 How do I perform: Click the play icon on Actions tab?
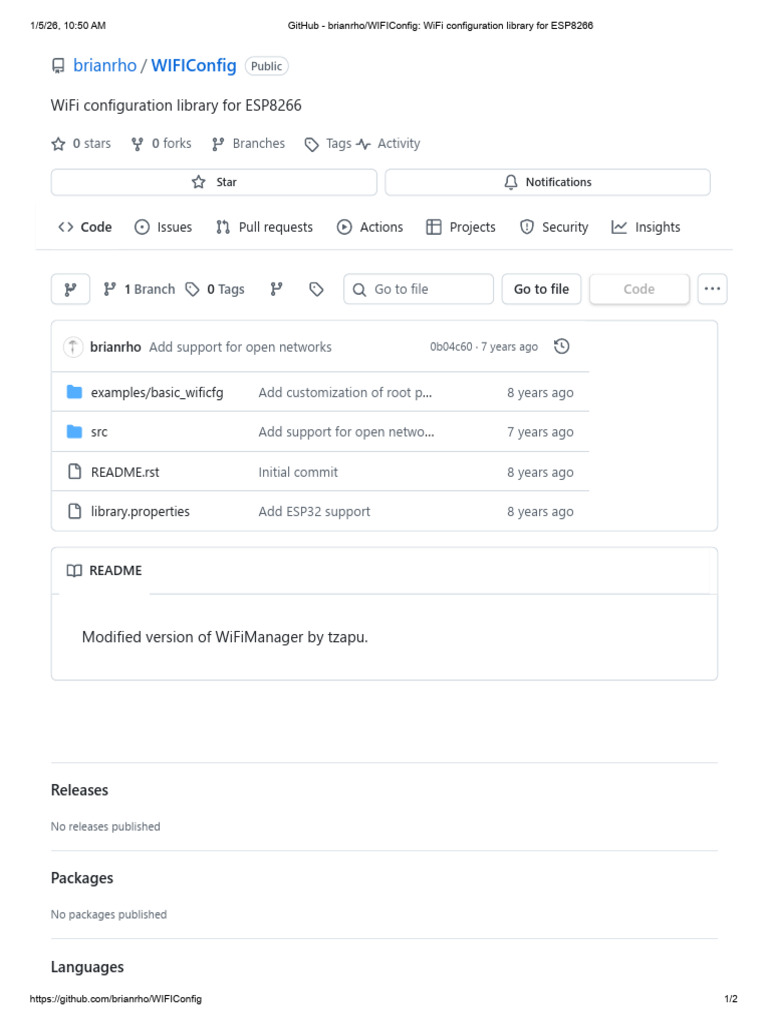point(344,227)
